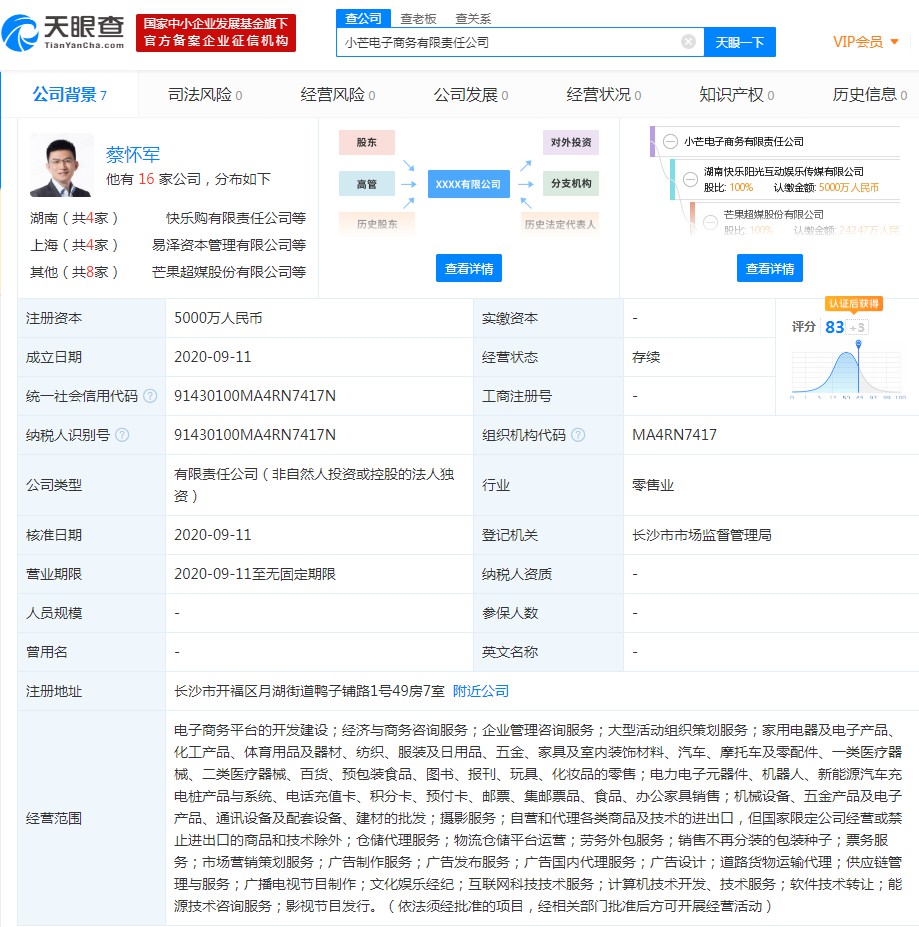Click the 长沙市市场监督管理局 registration authority value
This screenshot has height=927, width=919.
(701, 535)
